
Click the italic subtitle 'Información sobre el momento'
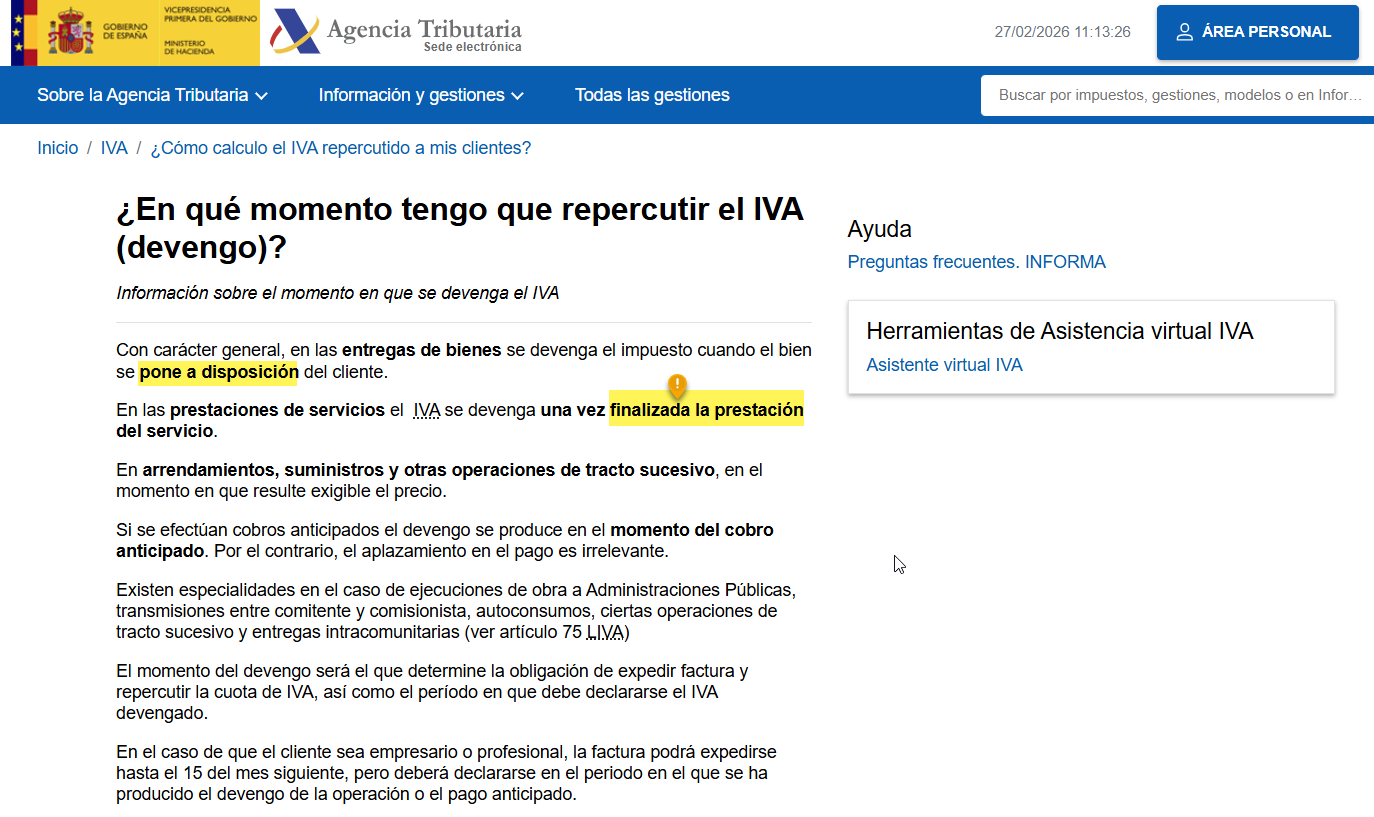coord(338,293)
